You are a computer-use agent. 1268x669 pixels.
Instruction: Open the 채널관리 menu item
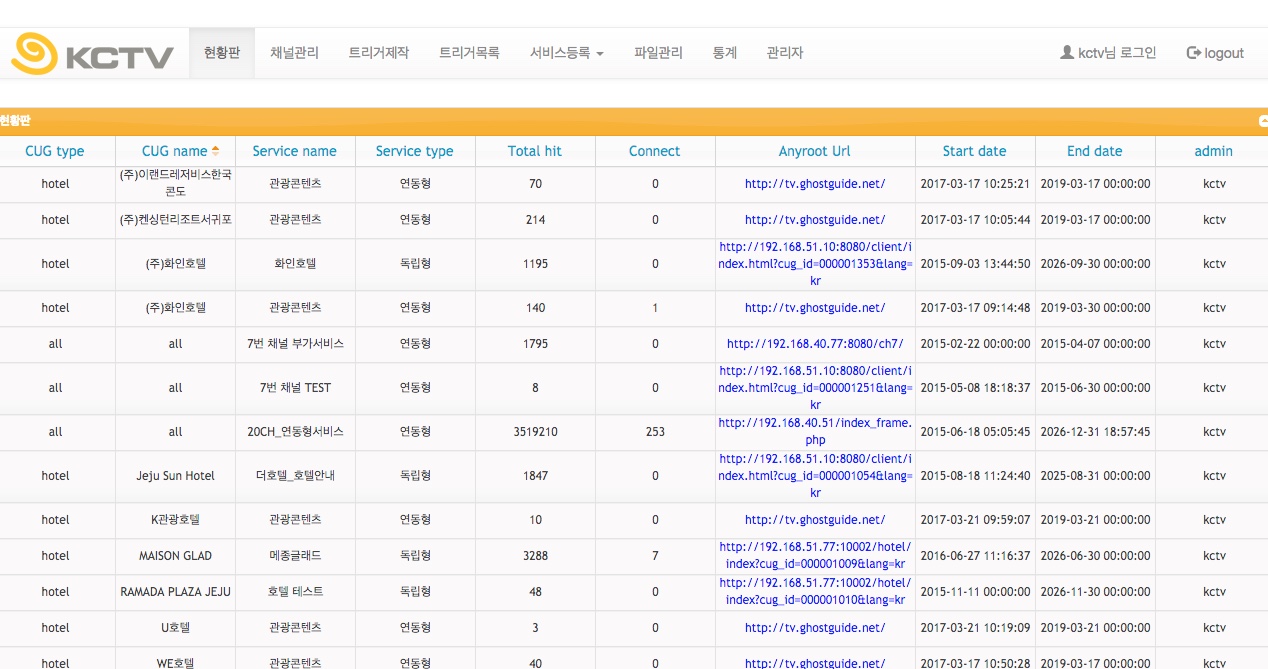click(294, 53)
